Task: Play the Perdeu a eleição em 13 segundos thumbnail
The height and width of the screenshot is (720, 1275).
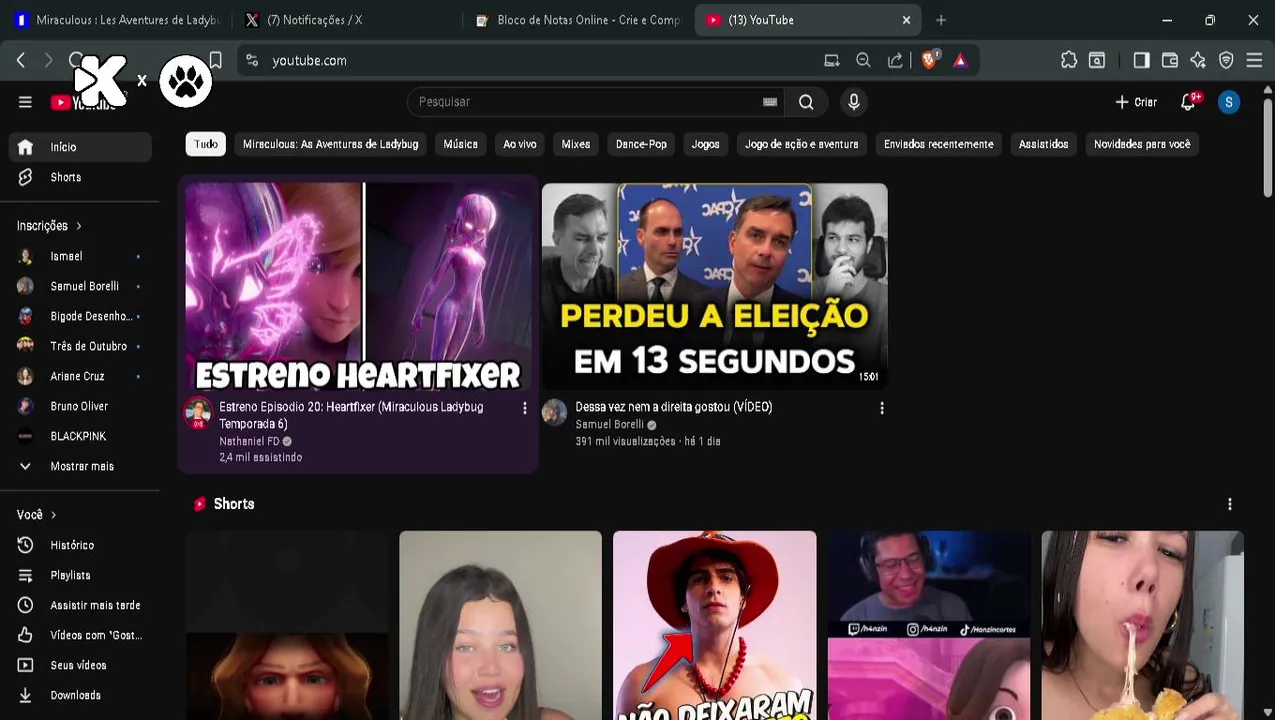Action: coord(715,286)
